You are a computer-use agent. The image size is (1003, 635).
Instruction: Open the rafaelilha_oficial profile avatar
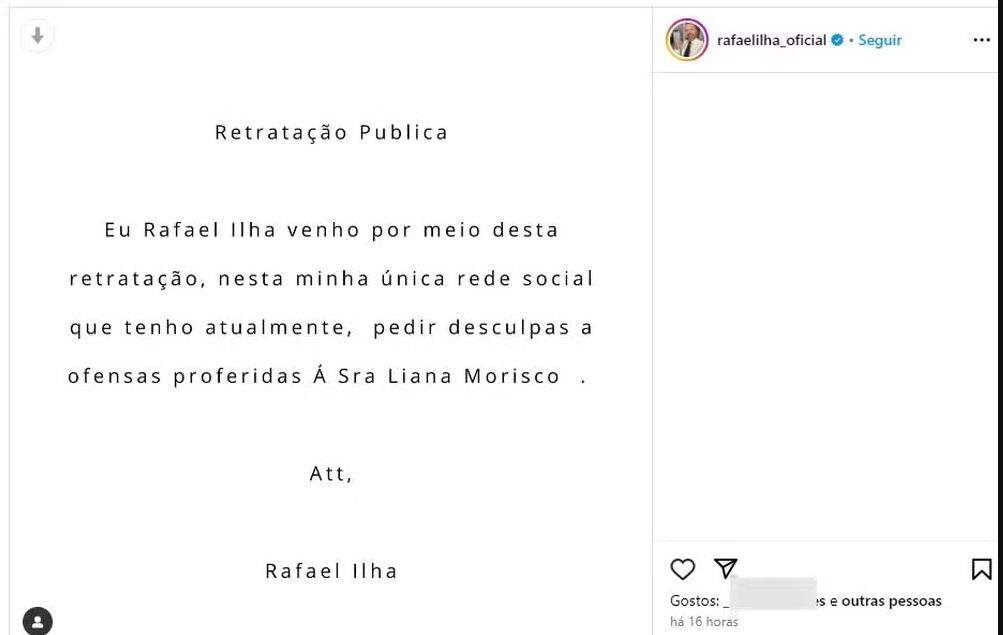(686, 40)
